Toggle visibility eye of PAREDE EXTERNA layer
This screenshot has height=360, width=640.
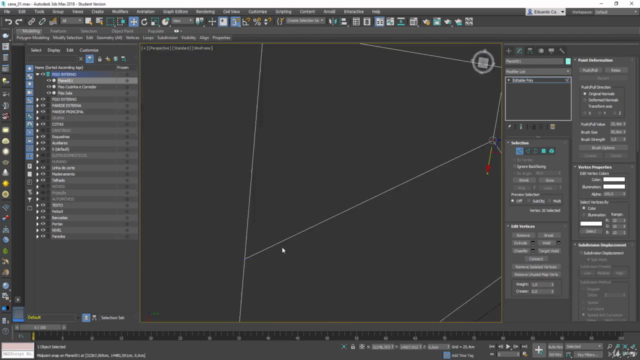tap(43, 105)
